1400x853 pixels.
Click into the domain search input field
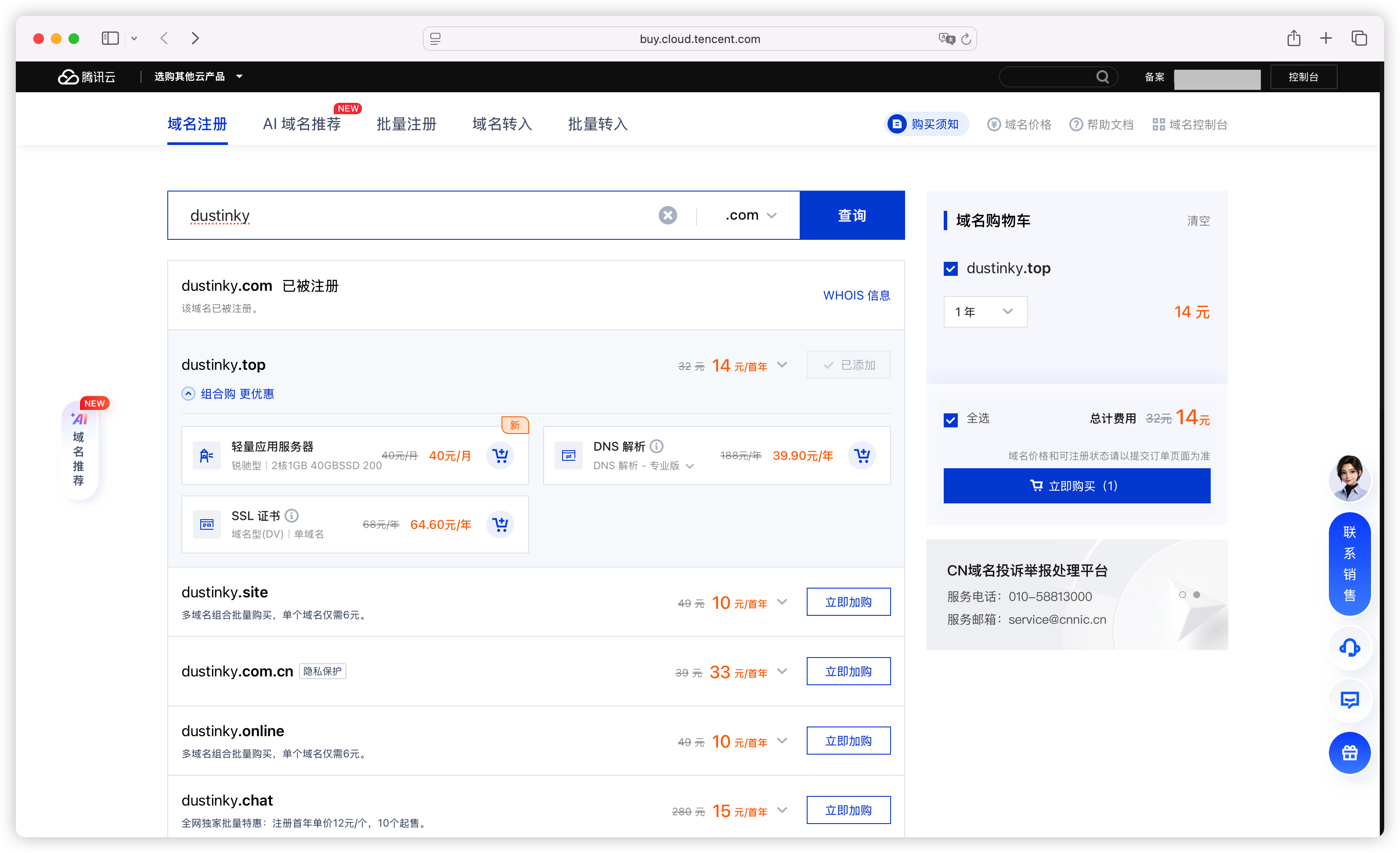420,215
